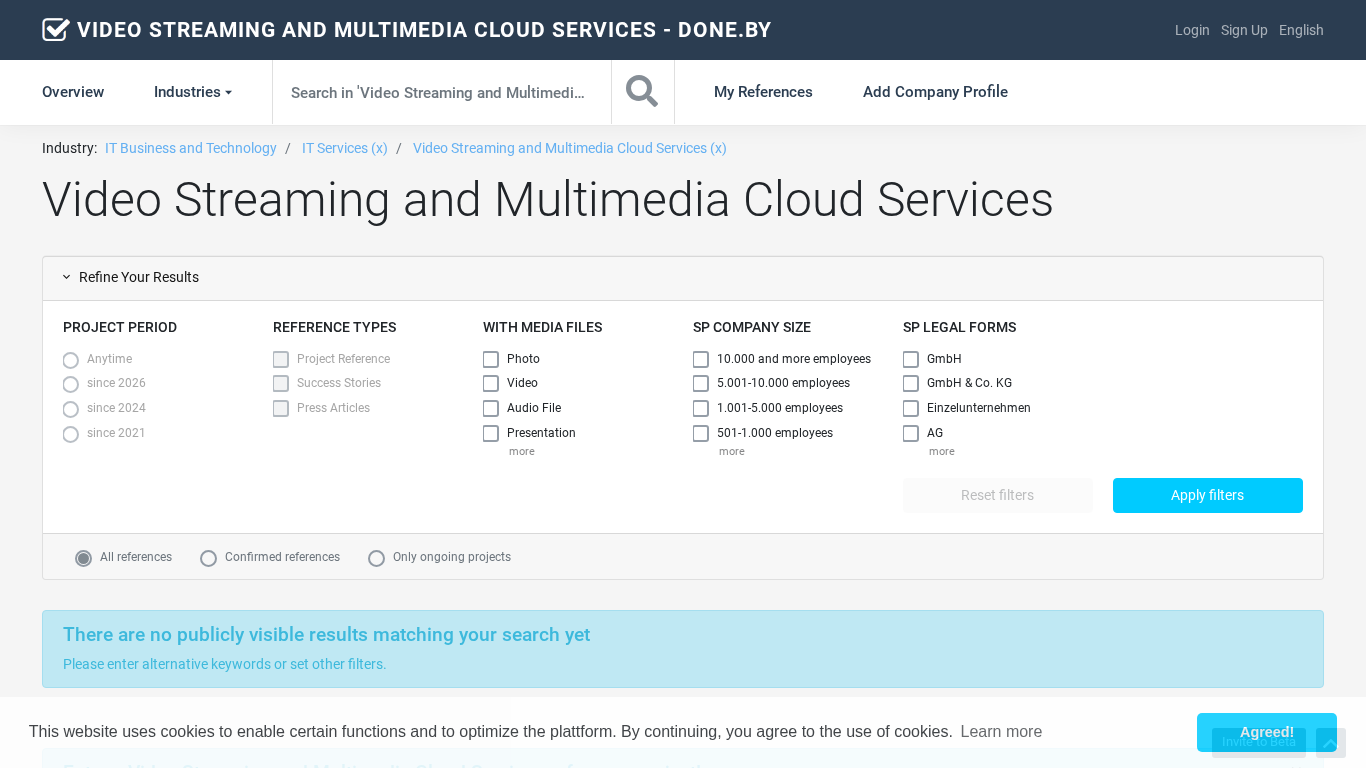Check 10.000 and more employees box

[x=701, y=359]
